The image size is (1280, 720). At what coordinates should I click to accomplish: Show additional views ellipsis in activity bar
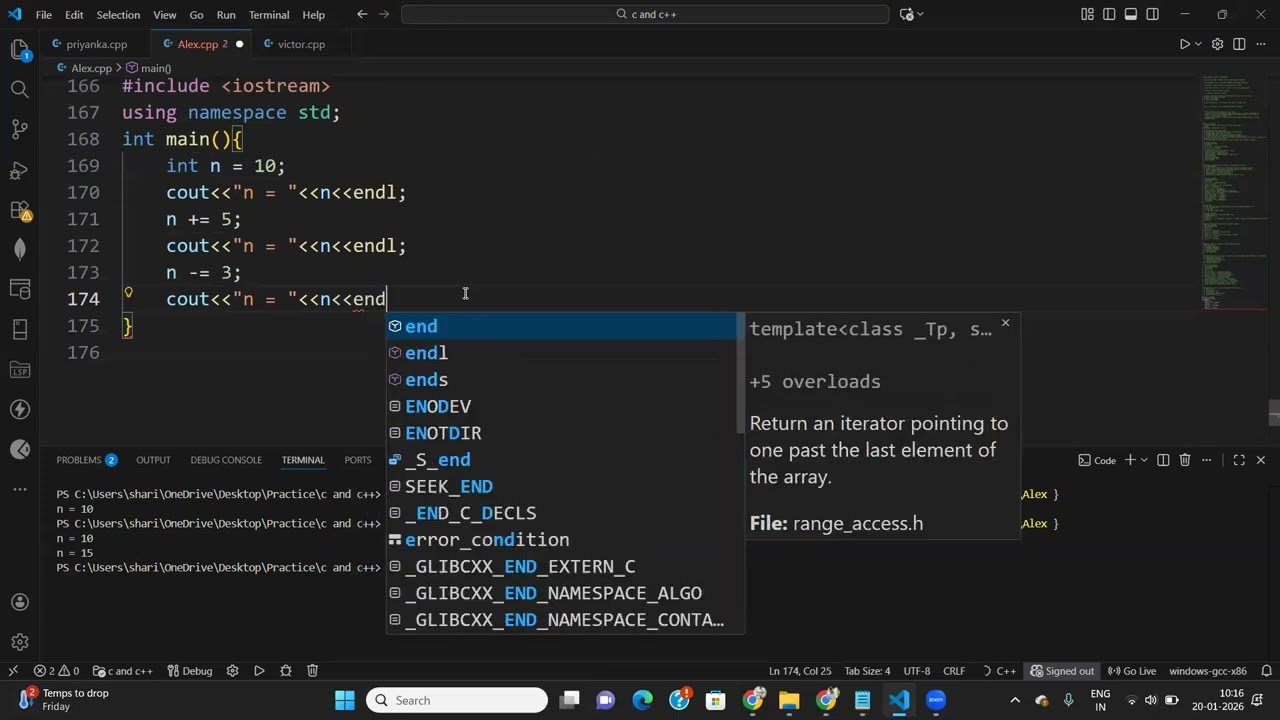pos(19,490)
